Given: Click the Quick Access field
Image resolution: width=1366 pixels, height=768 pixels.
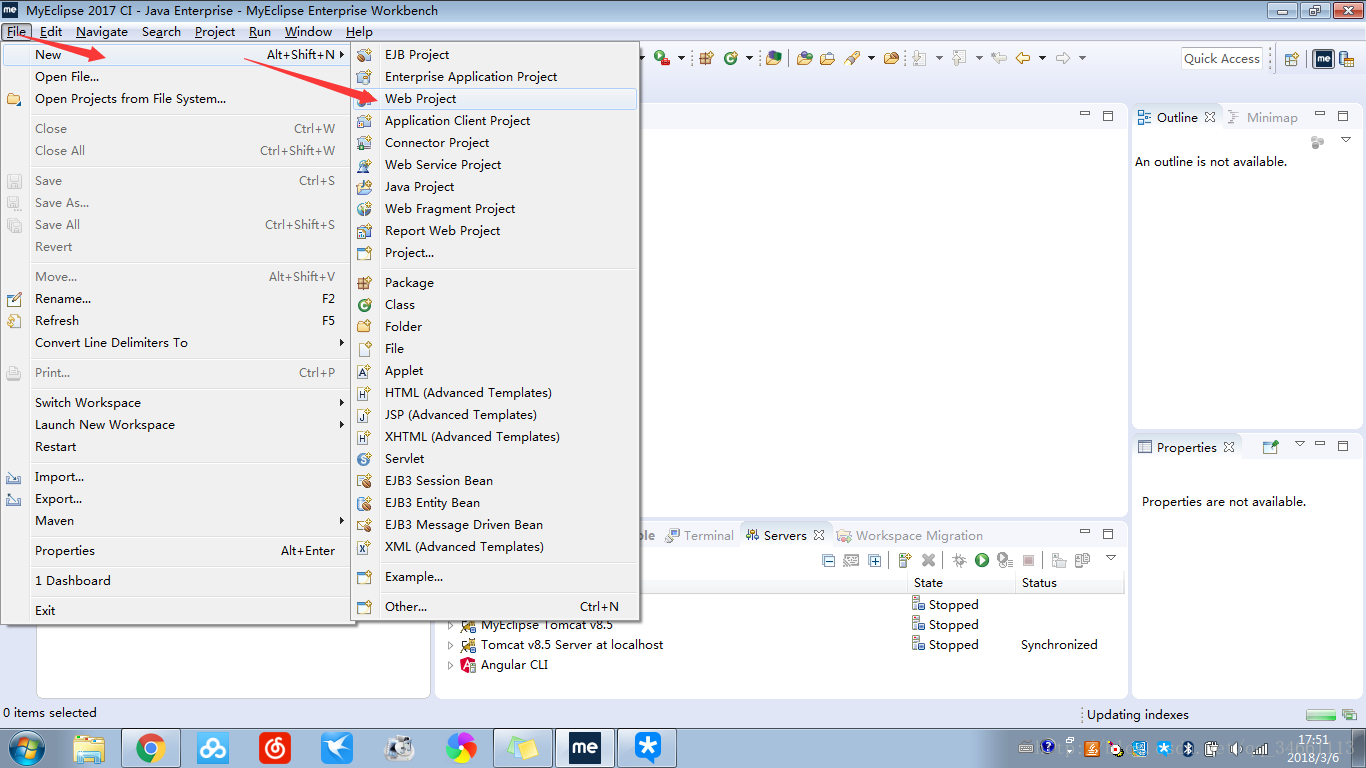Looking at the screenshot, I should tap(1222, 58).
